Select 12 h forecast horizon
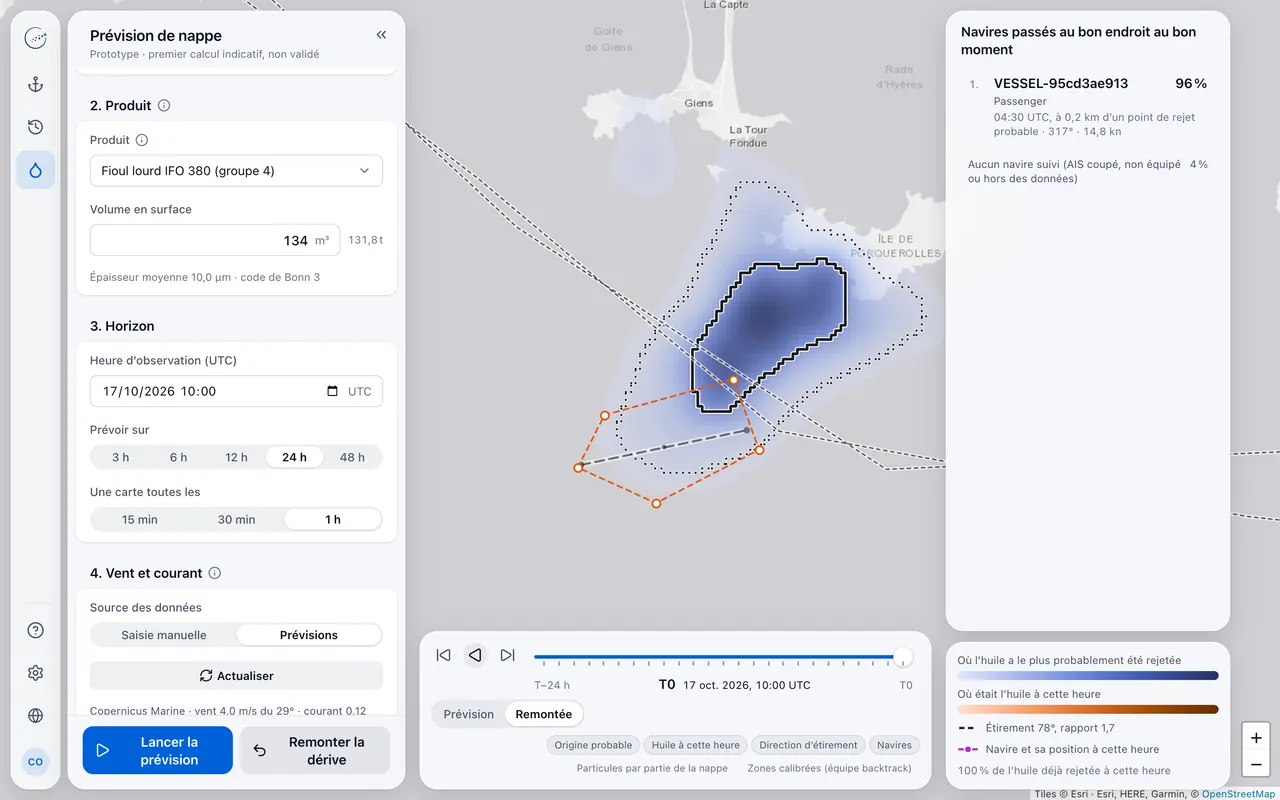 [236, 457]
